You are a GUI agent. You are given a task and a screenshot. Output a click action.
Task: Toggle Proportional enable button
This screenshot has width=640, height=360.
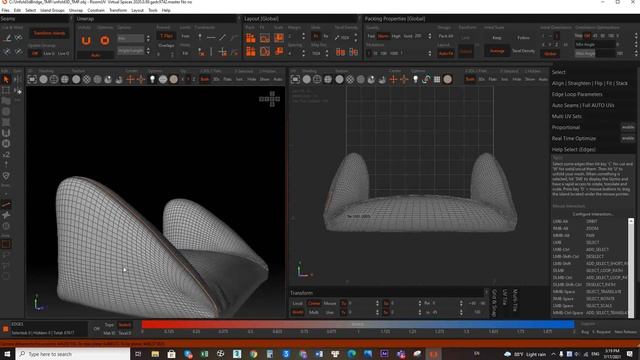pos(628,127)
